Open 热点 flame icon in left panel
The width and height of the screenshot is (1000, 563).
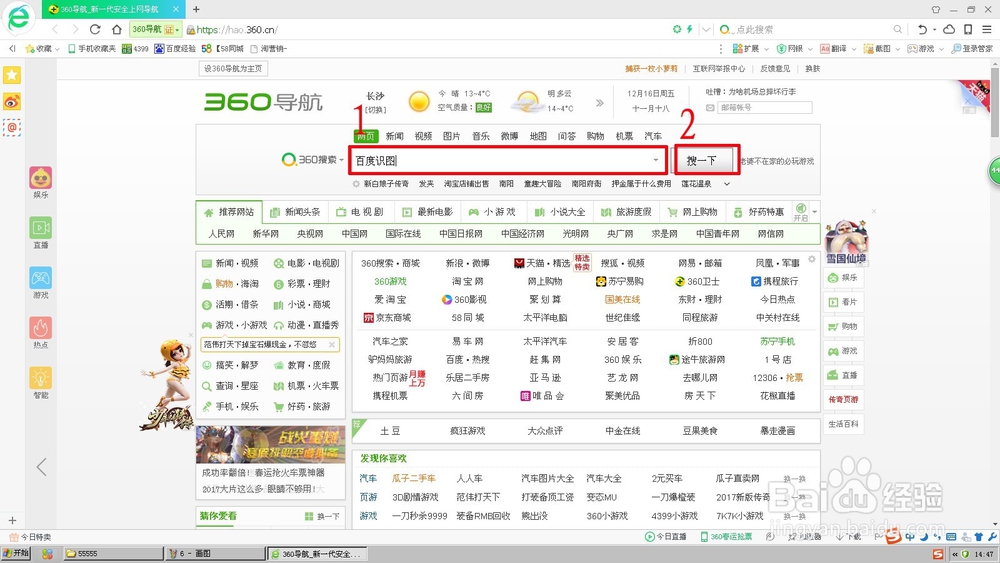pyautogui.click(x=41, y=328)
